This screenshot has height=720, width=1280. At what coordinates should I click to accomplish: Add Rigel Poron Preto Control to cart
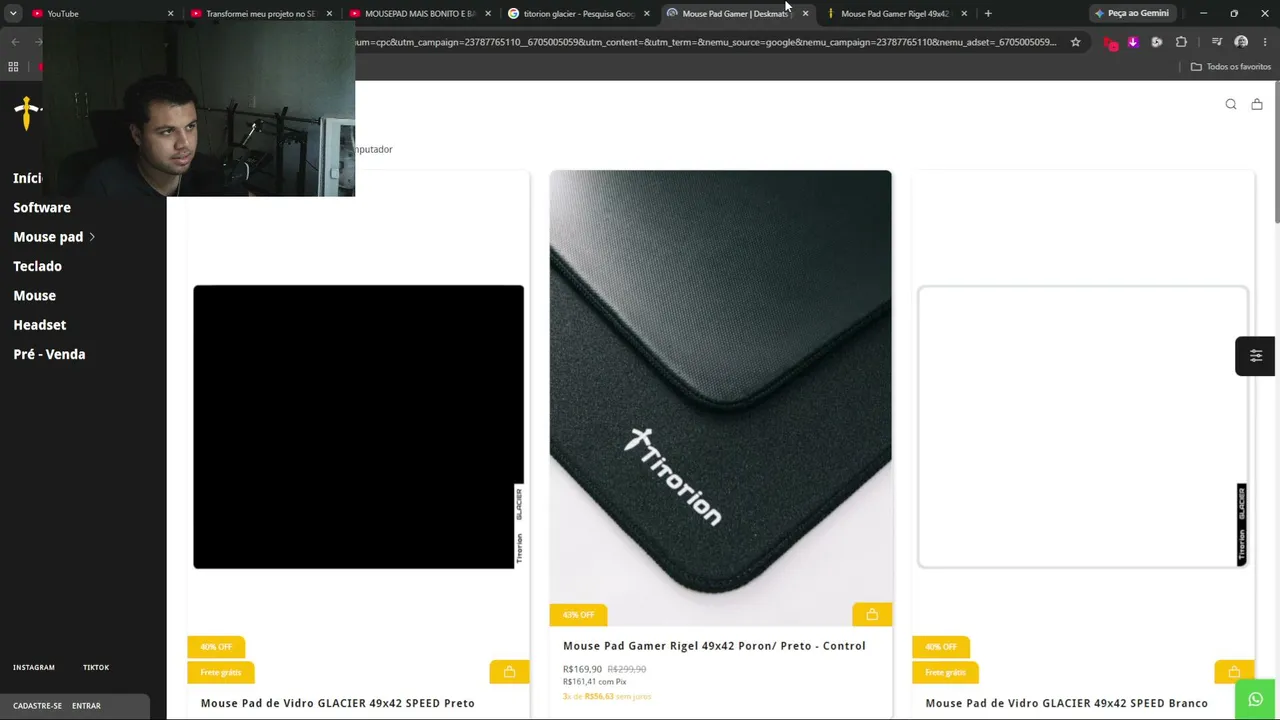point(872,614)
